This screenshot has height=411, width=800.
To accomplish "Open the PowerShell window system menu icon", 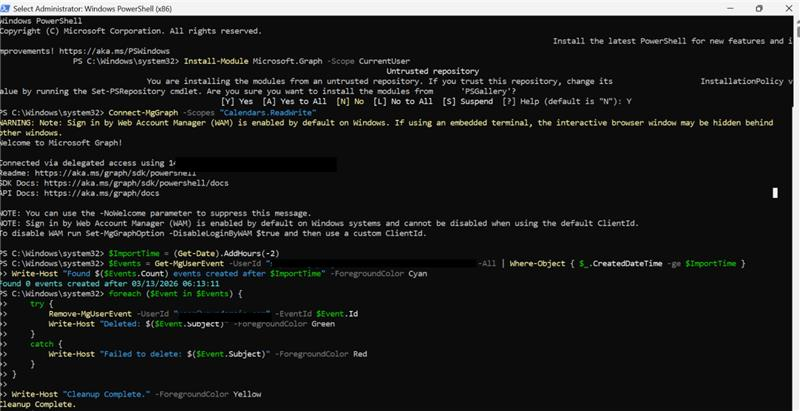I will (5, 9).
